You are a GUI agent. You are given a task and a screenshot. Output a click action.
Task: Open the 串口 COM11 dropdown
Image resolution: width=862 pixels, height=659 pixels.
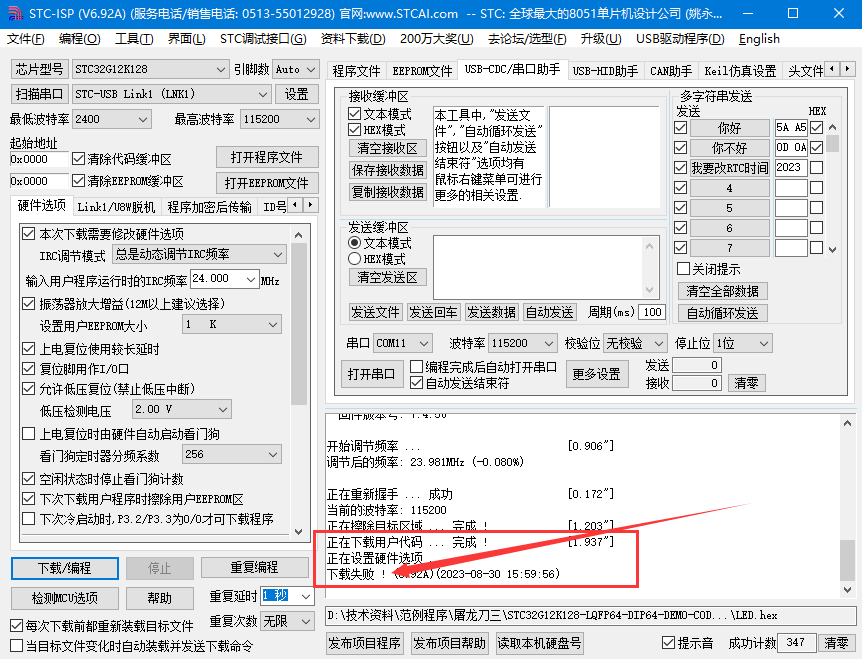click(x=424, y=344)
